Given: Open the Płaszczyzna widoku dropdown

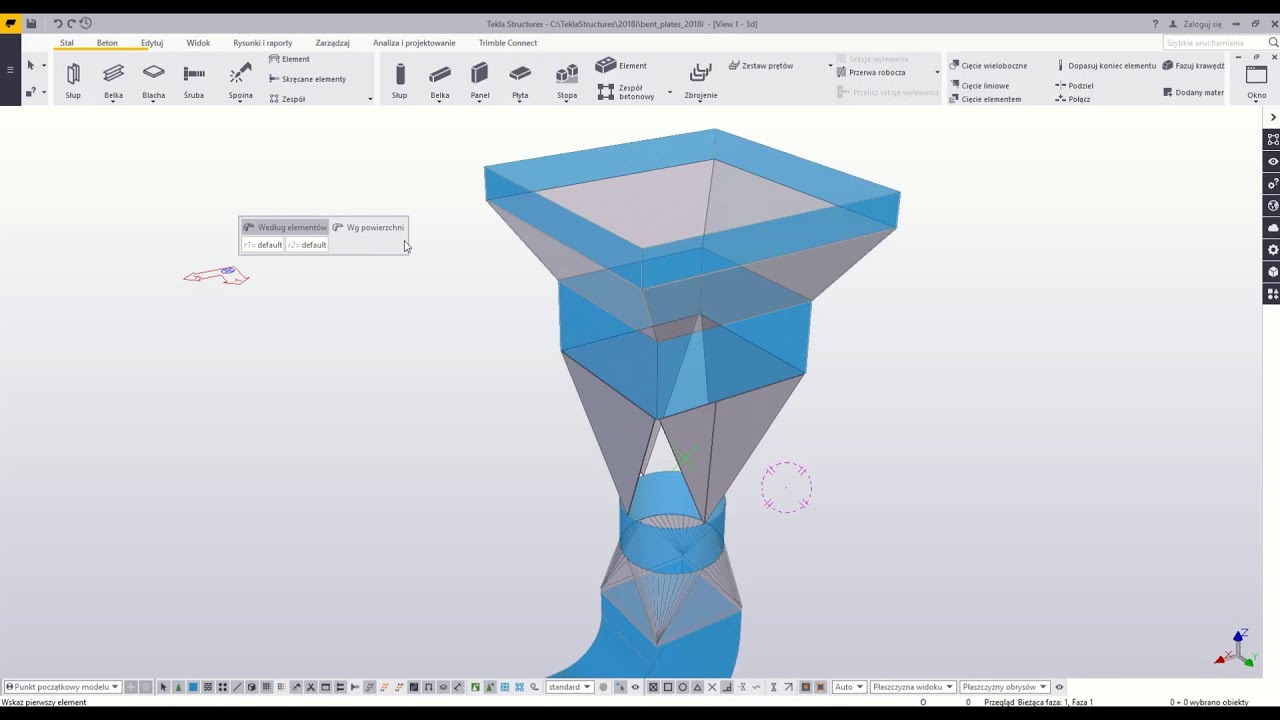Looking at the screenshot, I should (912, 687).
